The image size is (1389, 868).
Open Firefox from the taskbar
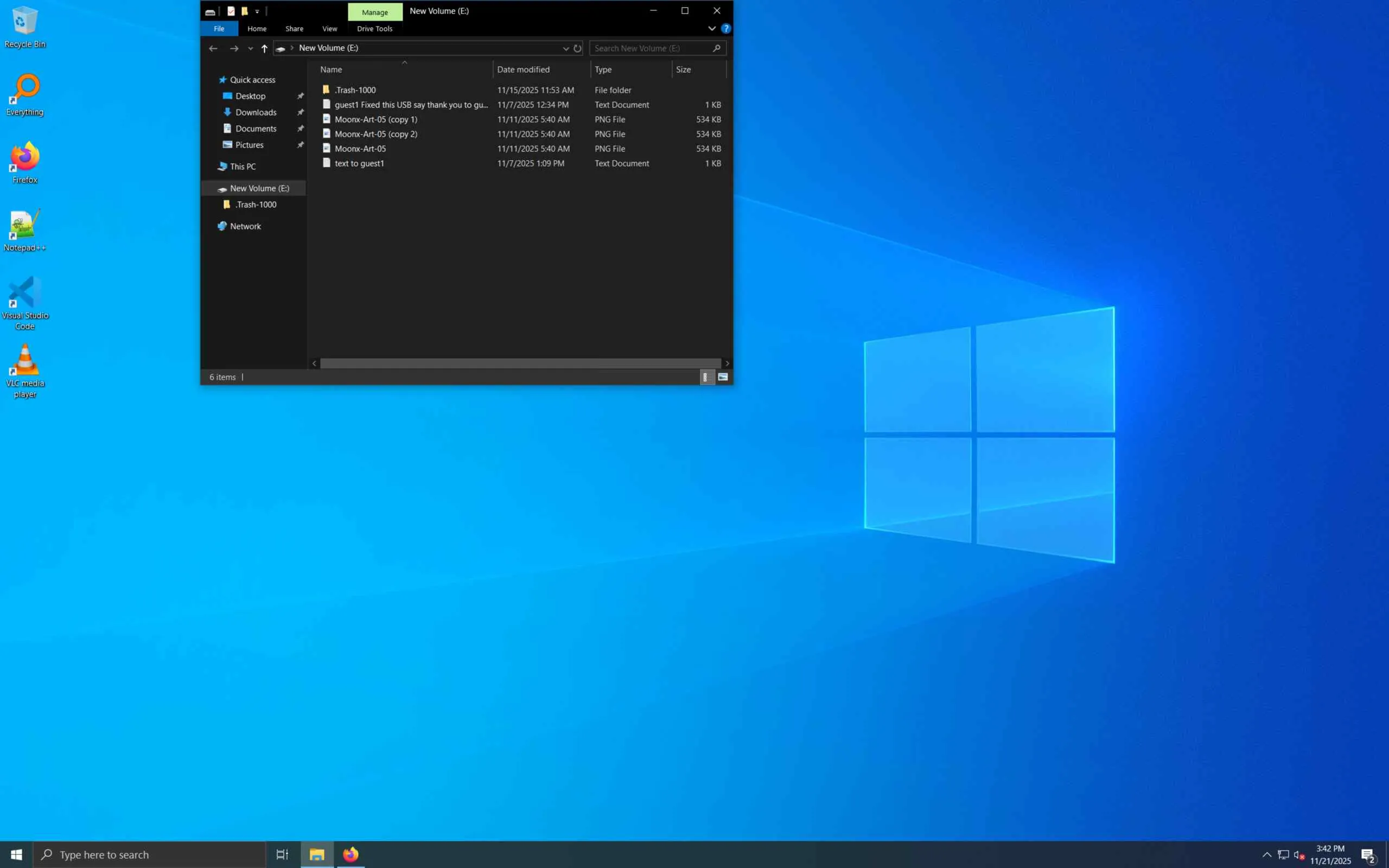pyautogui.click(x=351, y=854)
